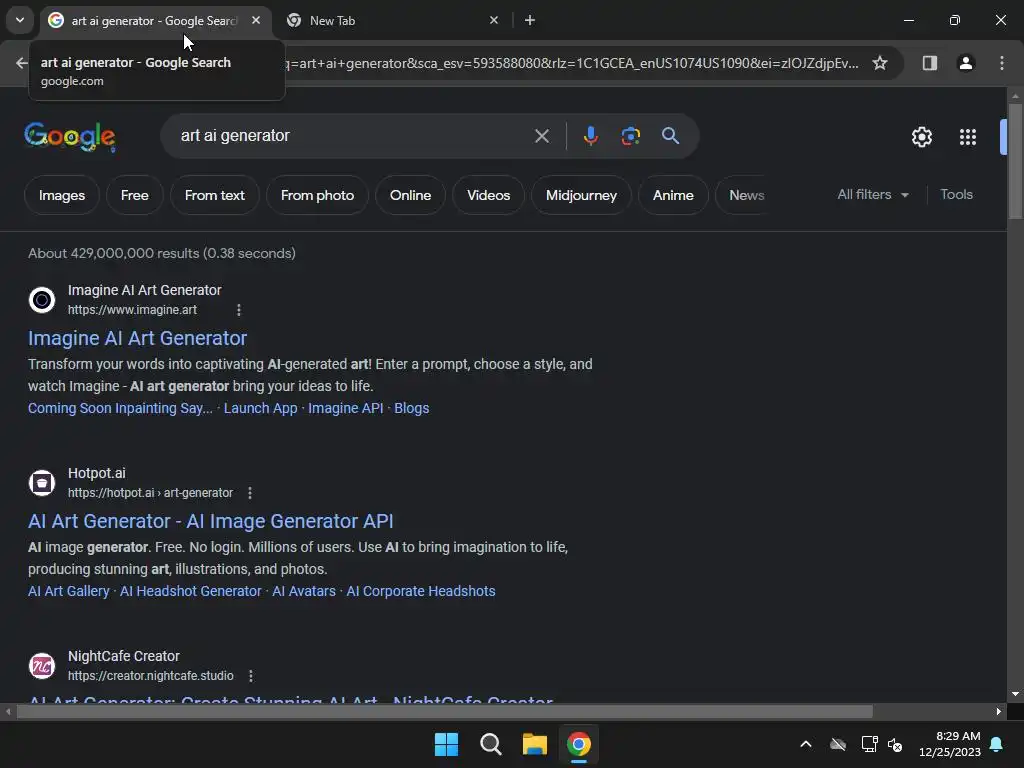Open a new tab with the plus button
1024x768 pixels.
tap(530, 20)
